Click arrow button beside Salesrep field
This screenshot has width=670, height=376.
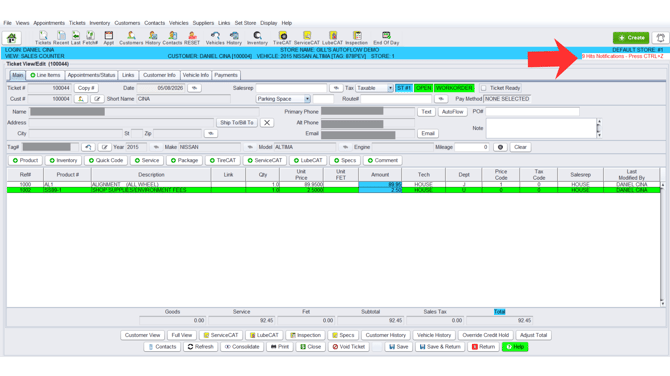336,88
